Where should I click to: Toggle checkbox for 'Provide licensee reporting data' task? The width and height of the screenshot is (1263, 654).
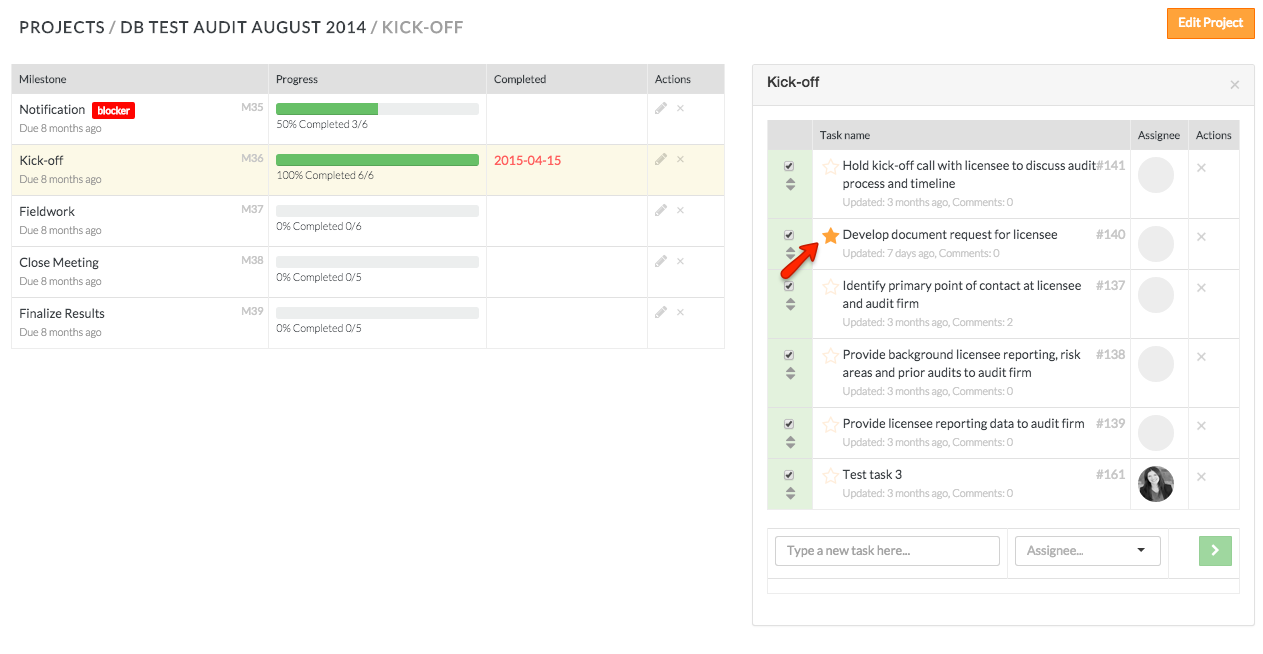pyautogui.click(x=789, y=424)
